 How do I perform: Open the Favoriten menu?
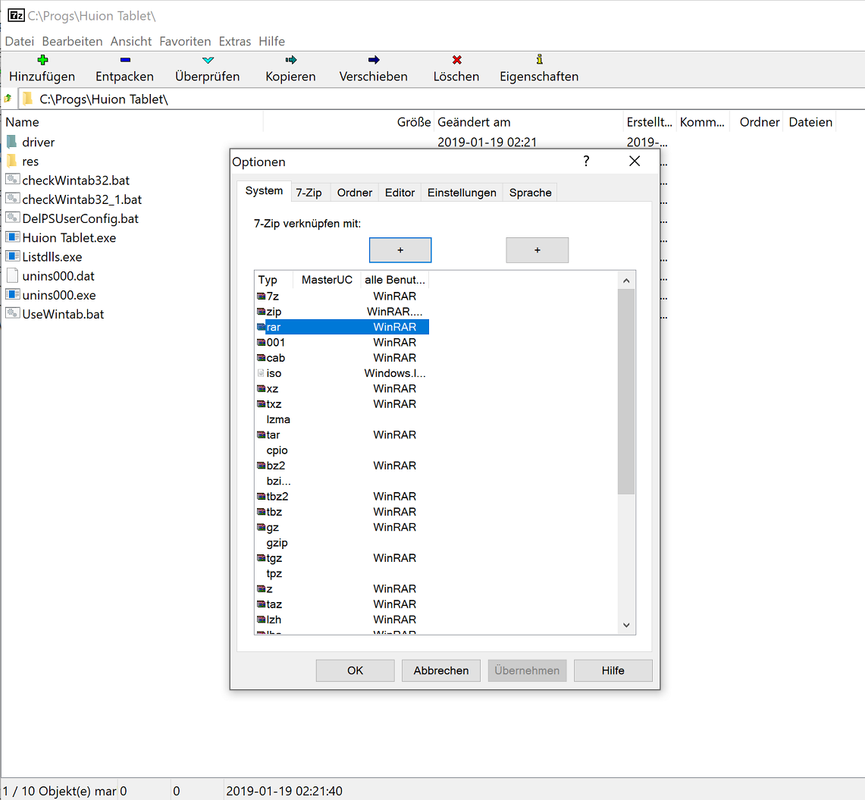click(x=185, y=41)
